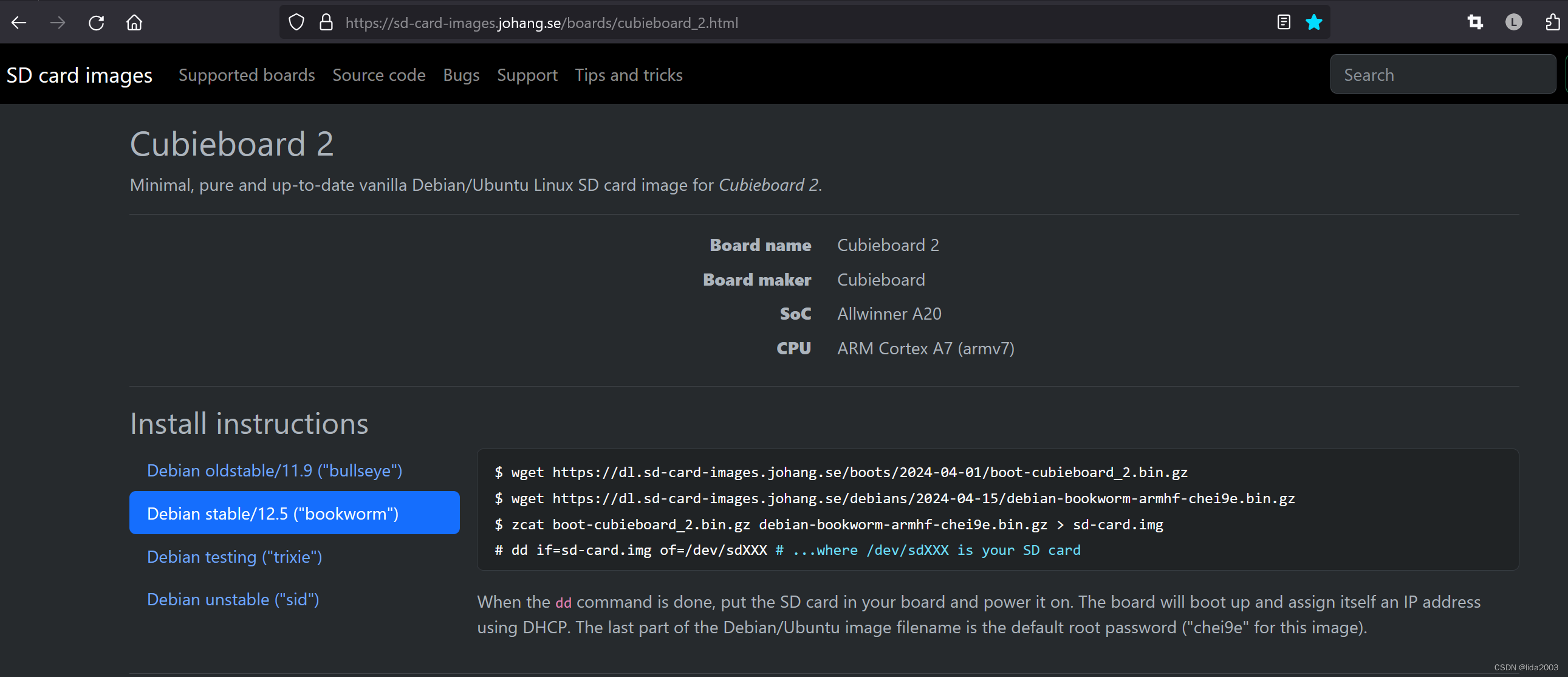
Task: Click the Board maker value Cubieboard
Action: click(881, 280)
